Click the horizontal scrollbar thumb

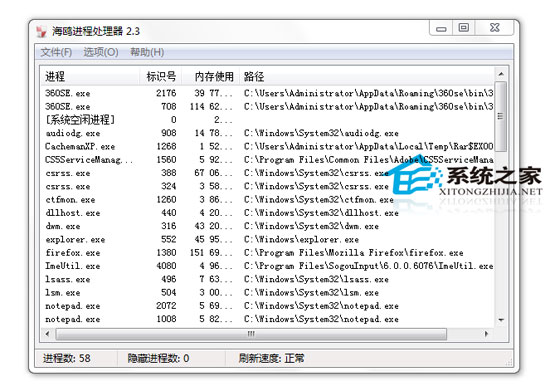click(x=251, y=334)
